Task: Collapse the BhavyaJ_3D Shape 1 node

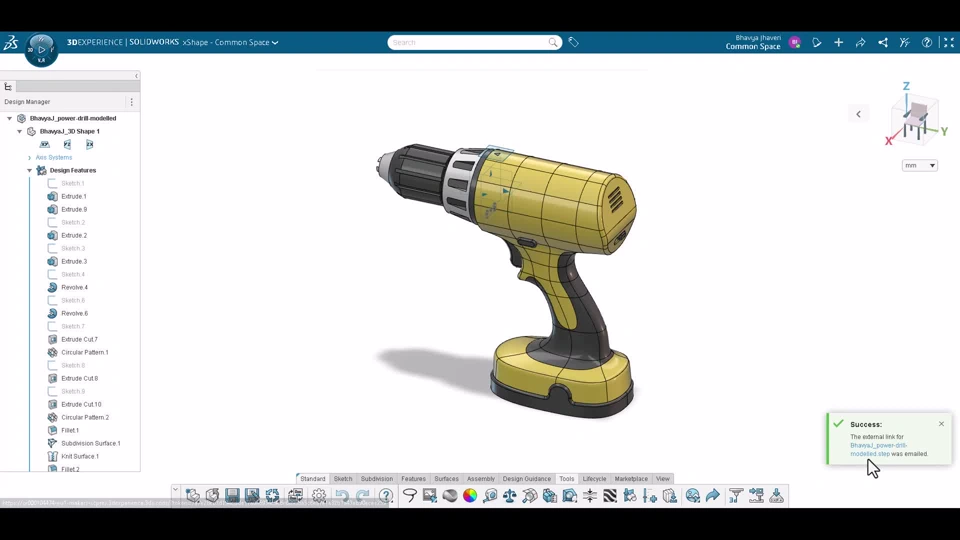Action: (x=20, y=131)
